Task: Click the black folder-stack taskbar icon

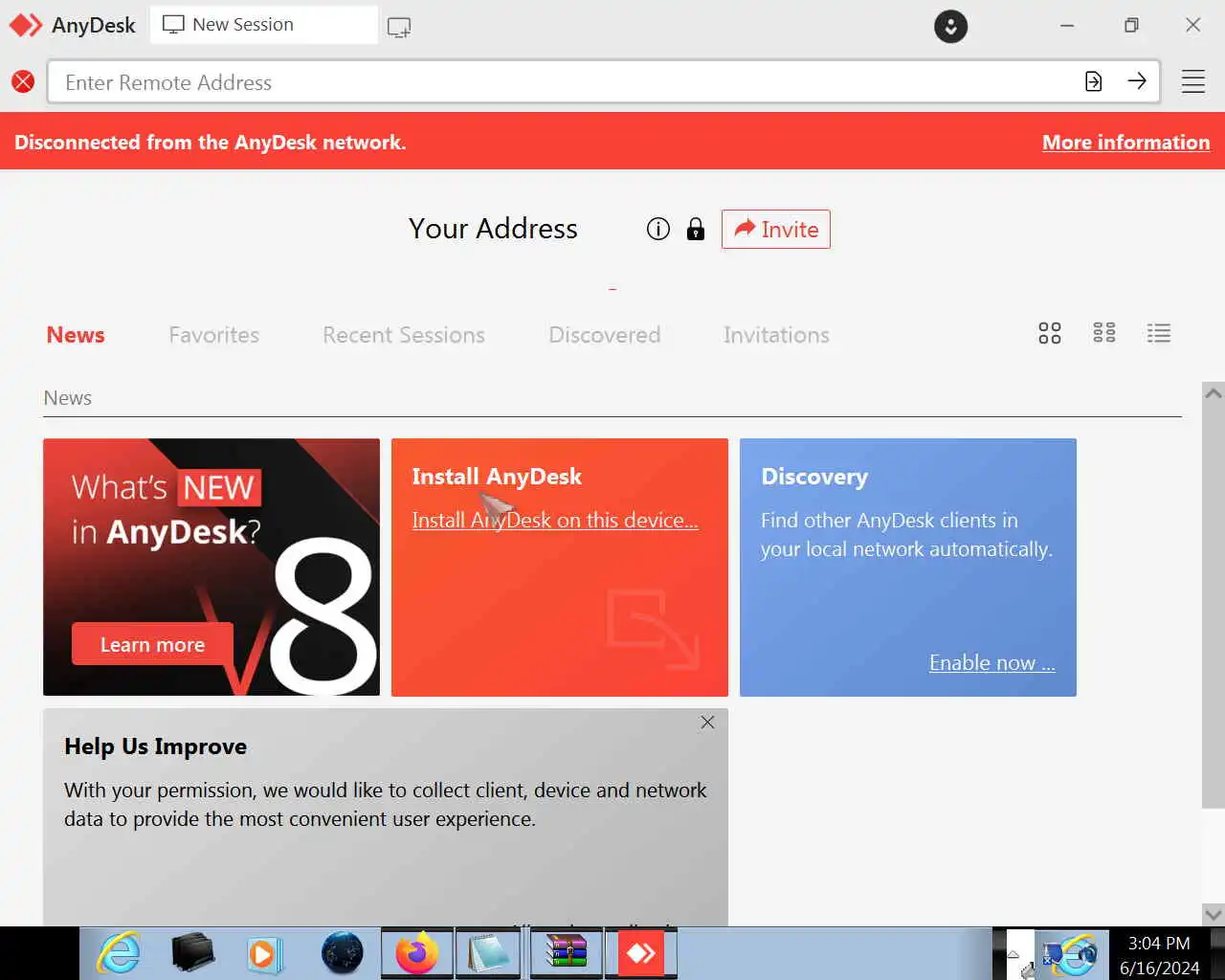Action: (x=193, y=953)
